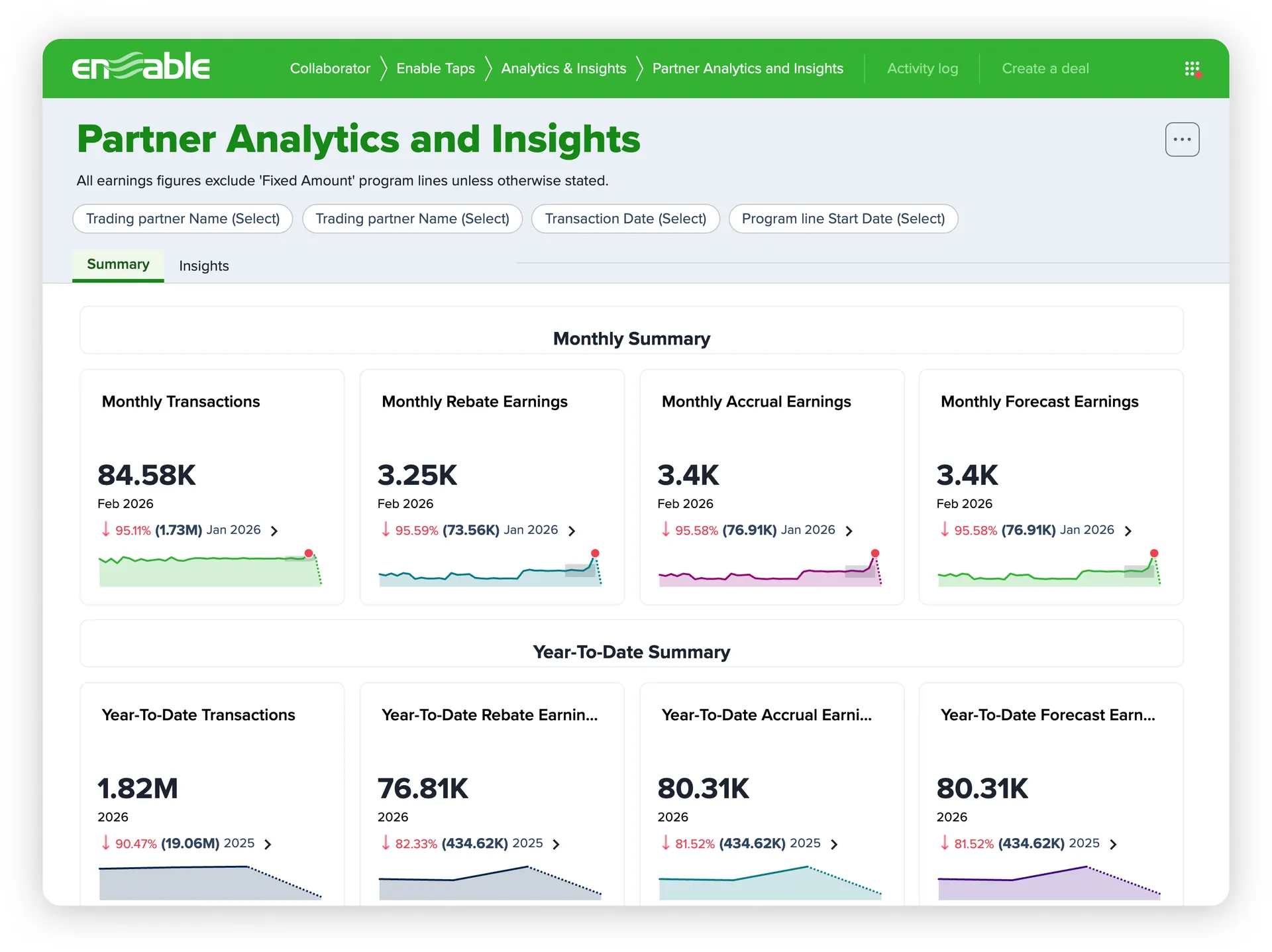This screenshot has width=1272, height=952.
Task: Click the 84.58K monthly transactions value
Action: [146, 475]
